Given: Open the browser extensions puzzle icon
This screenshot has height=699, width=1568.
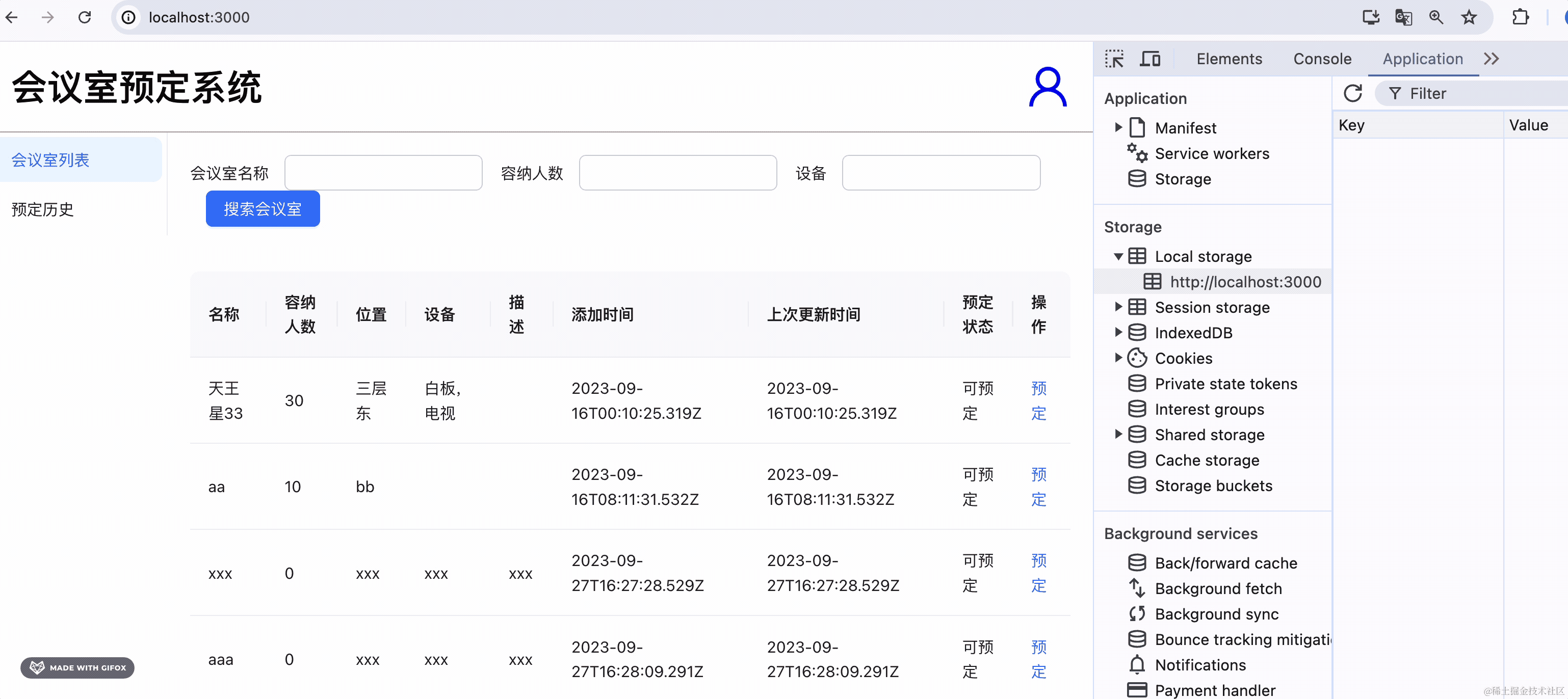Looking at the screenshot, I should coord(1520,17).
